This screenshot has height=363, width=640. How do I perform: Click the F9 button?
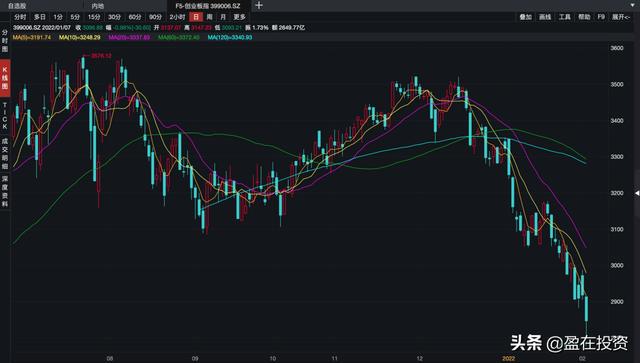pyautogui.click(x=601, y=17)
